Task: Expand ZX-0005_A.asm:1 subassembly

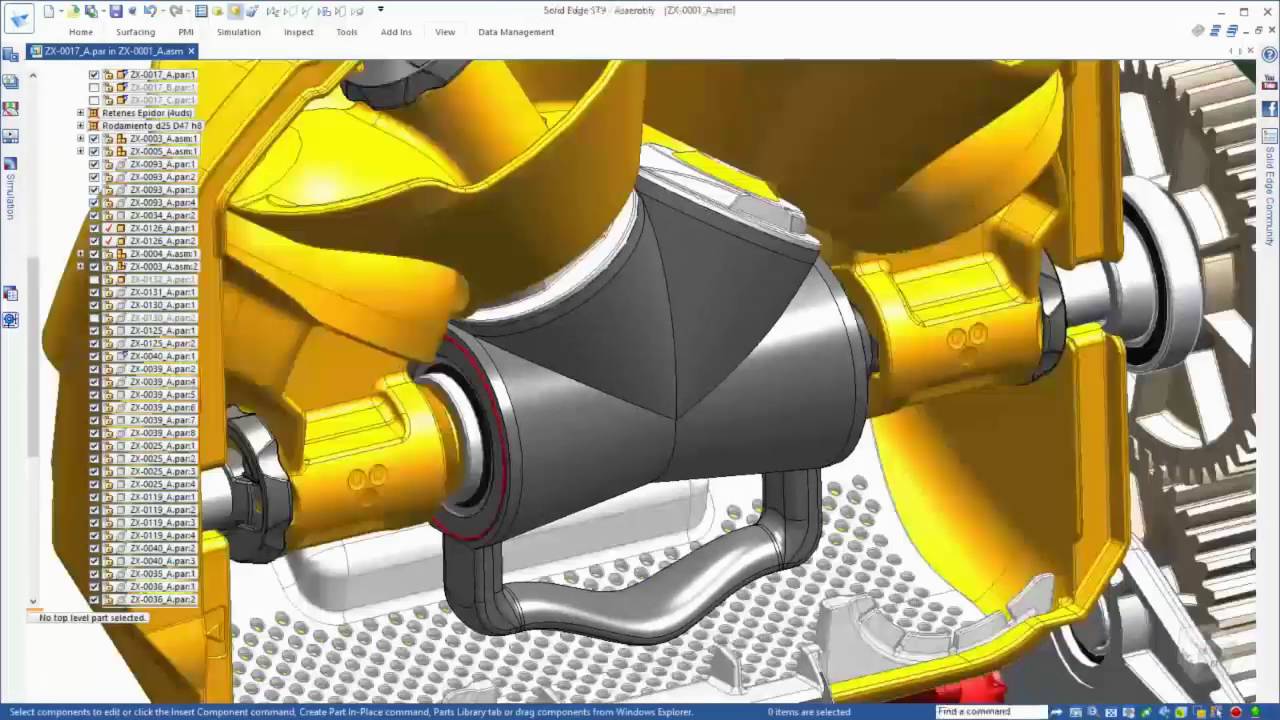Action: (x=81, y=152)
